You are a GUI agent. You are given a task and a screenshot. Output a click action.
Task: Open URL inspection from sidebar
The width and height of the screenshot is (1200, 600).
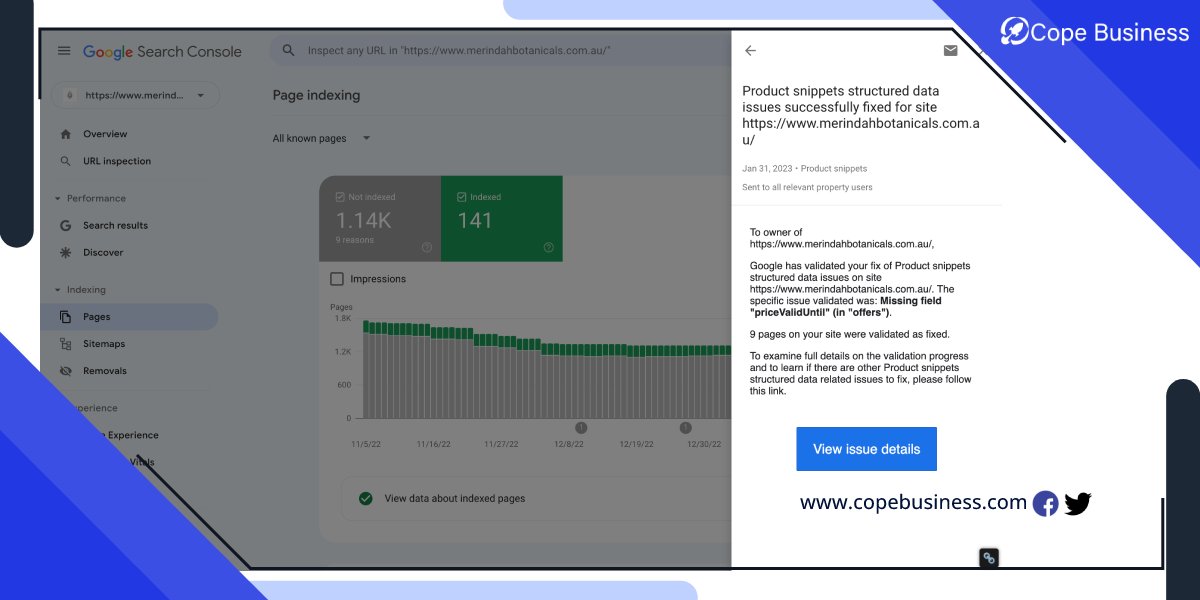click(117, 161)
